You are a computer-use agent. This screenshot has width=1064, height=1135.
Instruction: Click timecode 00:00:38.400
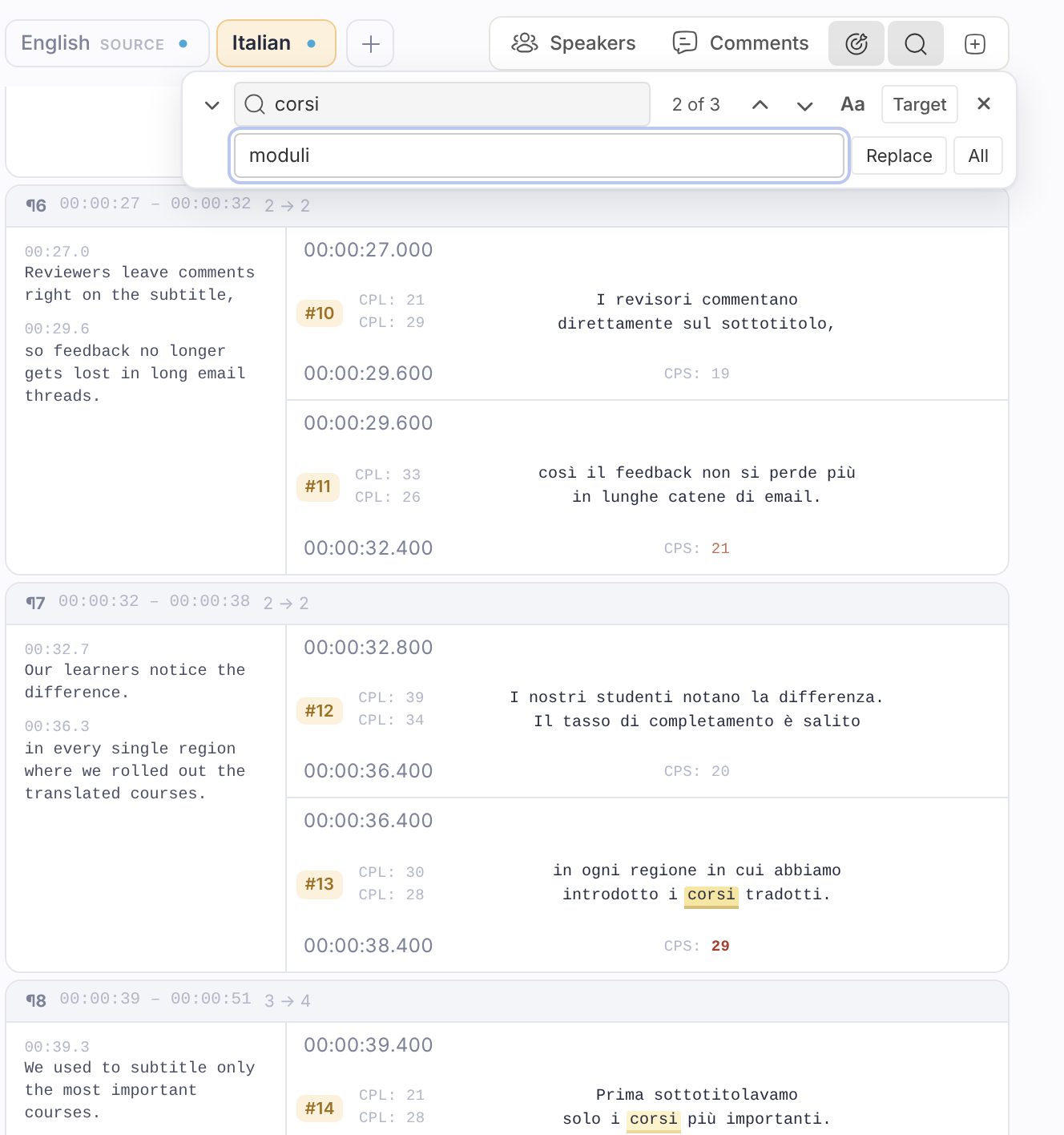[x=369, y=946]
